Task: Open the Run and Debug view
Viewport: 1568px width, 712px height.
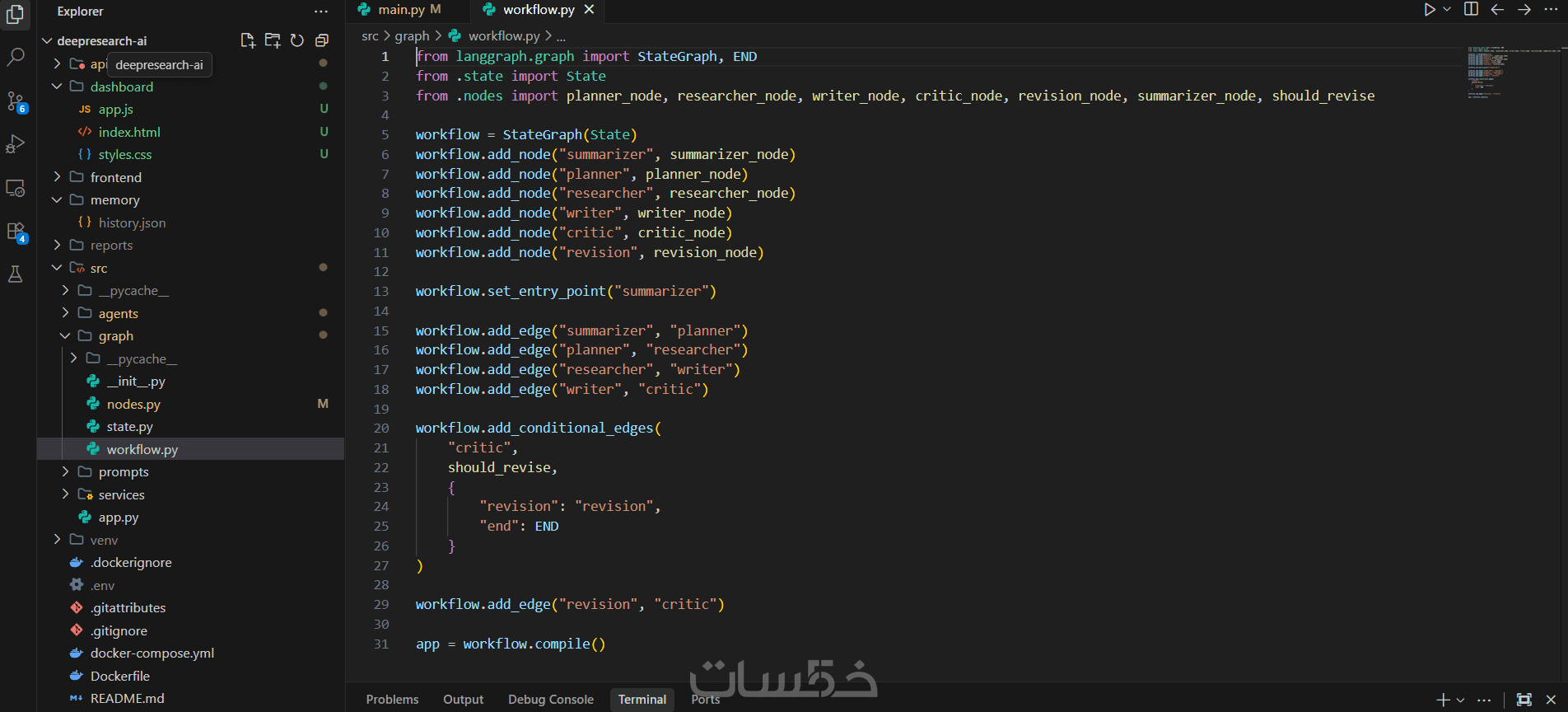Action: tap(16, 143)
